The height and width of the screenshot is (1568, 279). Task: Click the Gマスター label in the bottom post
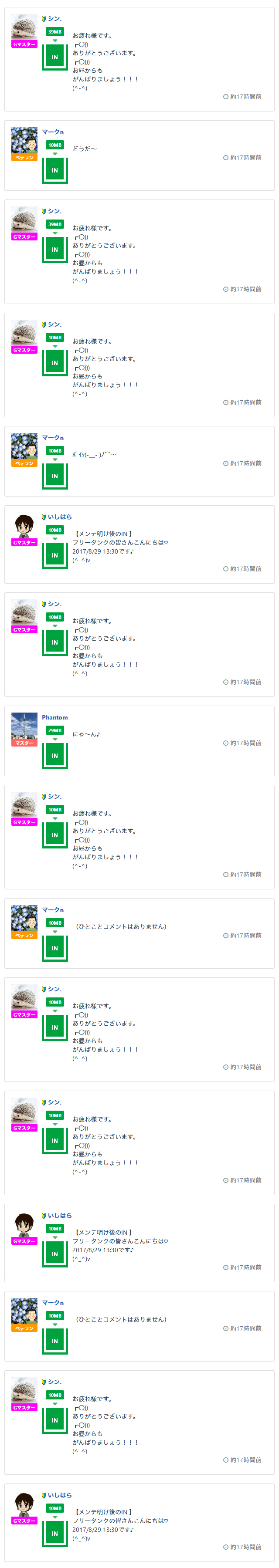pos(24,1521)
